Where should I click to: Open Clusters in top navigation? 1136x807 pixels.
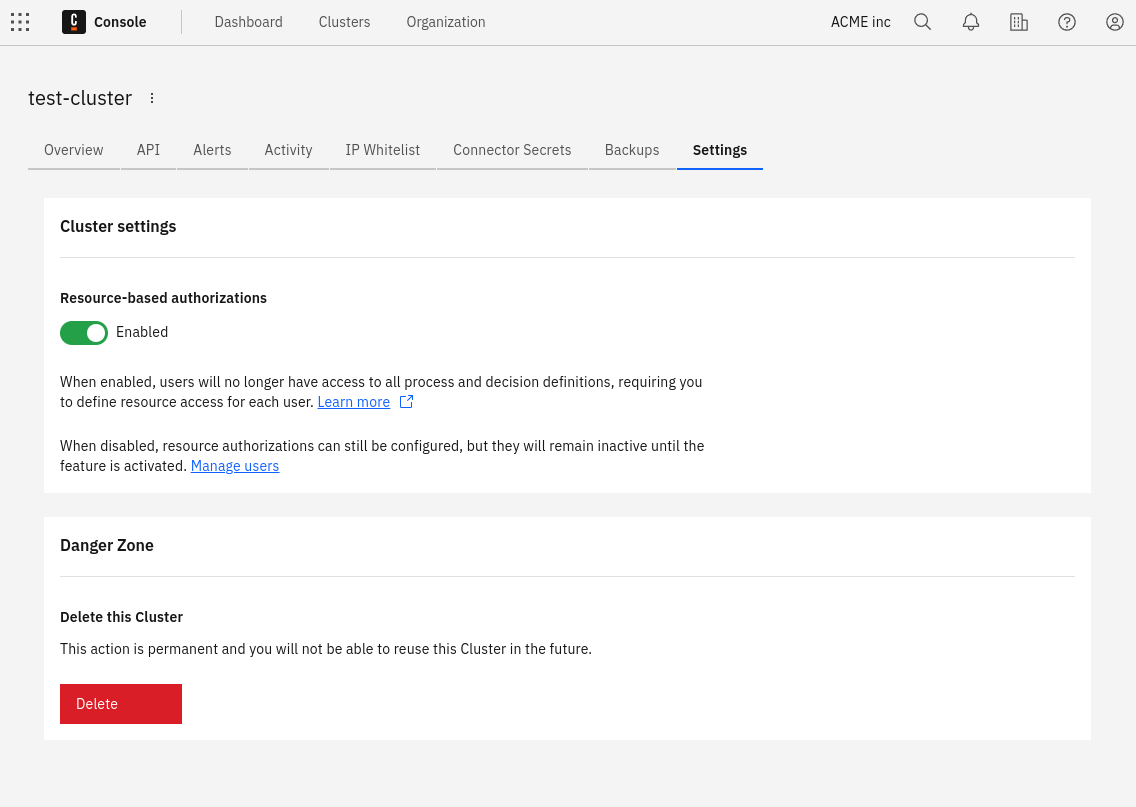click(344, 22)
